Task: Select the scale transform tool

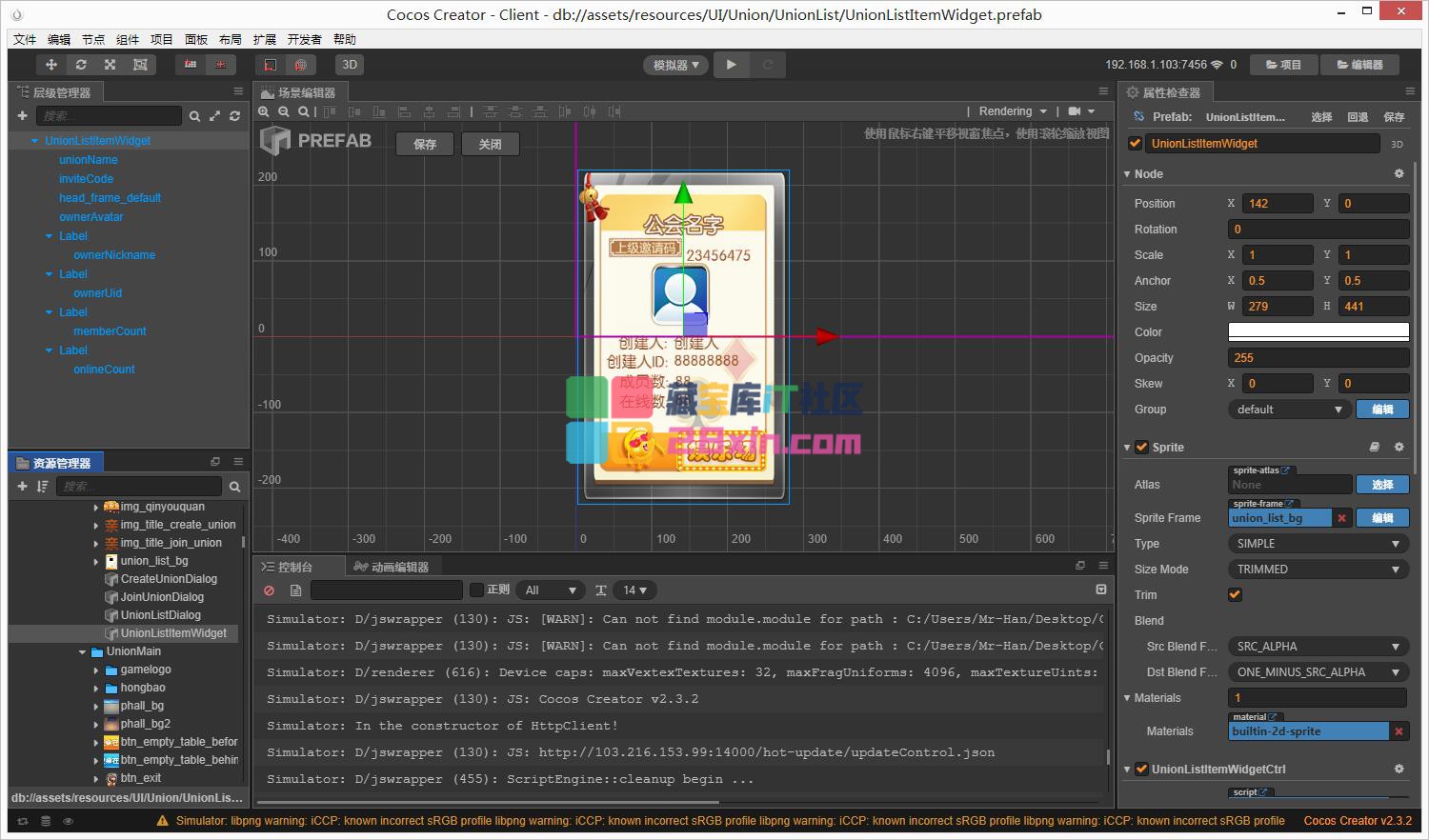Action: [x=111, y=65]
